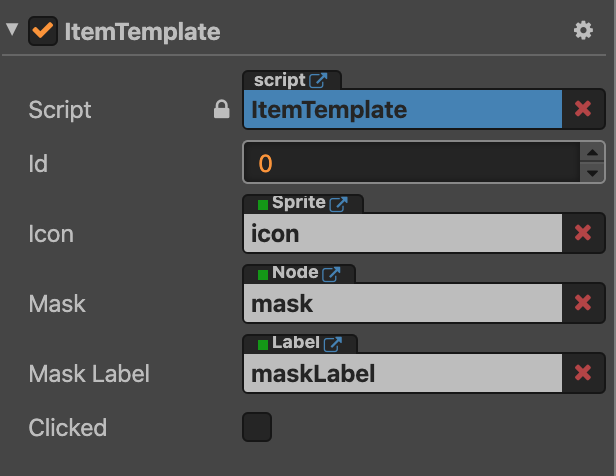This screenshot has width=616, height=476.
Task: Increase the Id value with up arrow
Action: (593, 152)
